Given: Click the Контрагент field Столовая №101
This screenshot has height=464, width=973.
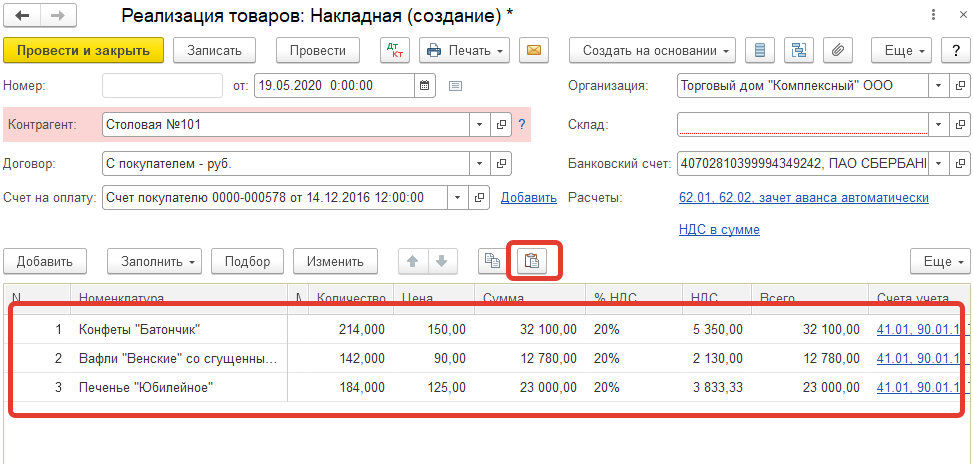Looking at the screenshot, I should (x=285, y=125).
